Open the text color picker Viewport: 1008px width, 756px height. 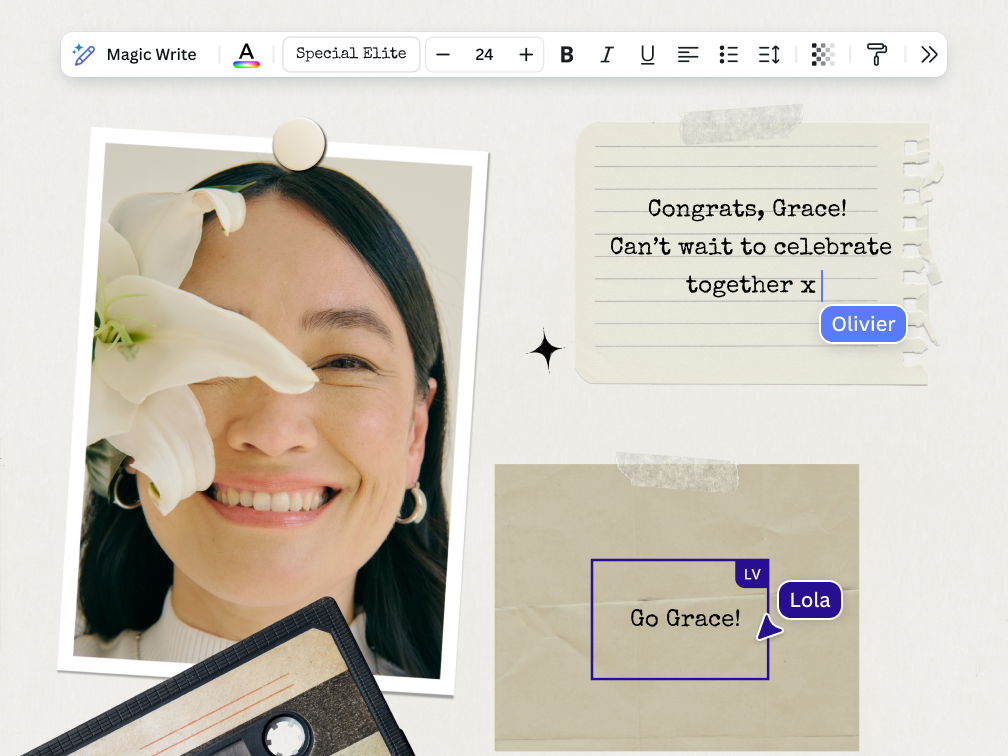(246, 54)
